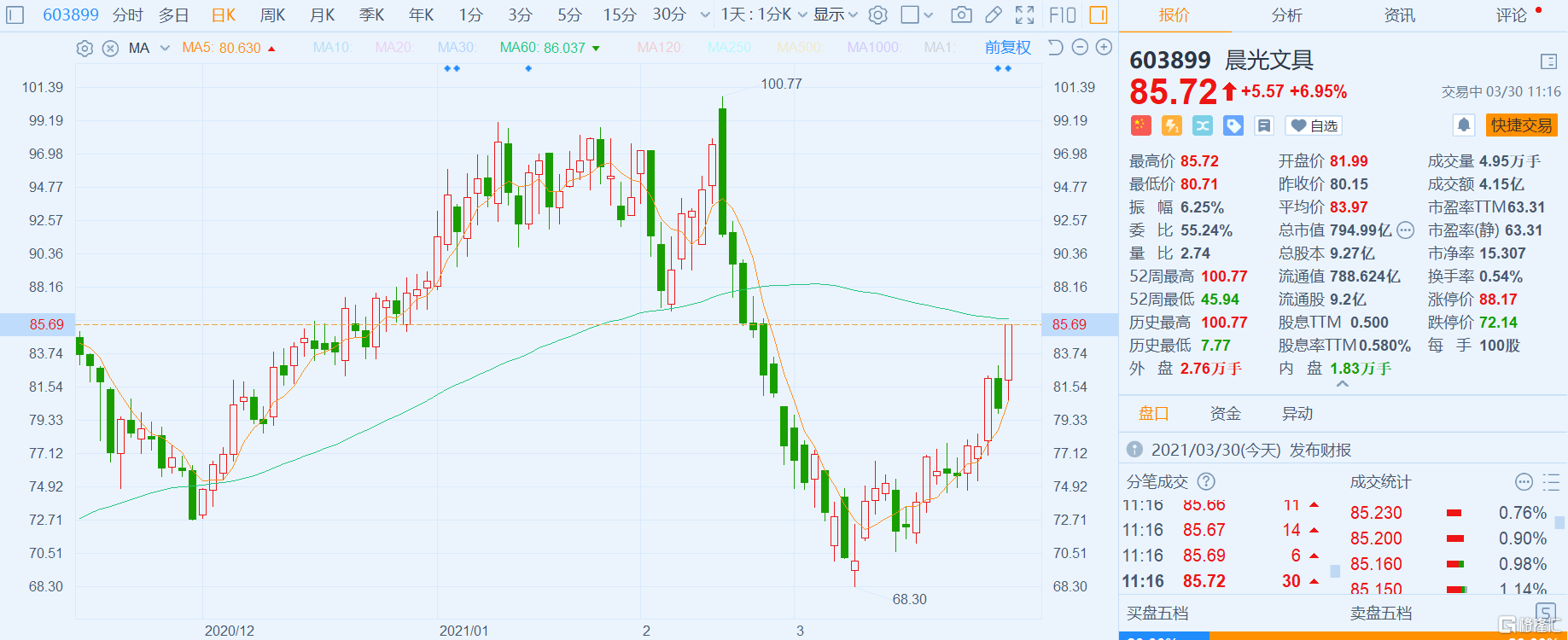Click the 2021/03/30 发布财报 announcement
This screenshot has width=1568, height=640.
coord(1251,450)
